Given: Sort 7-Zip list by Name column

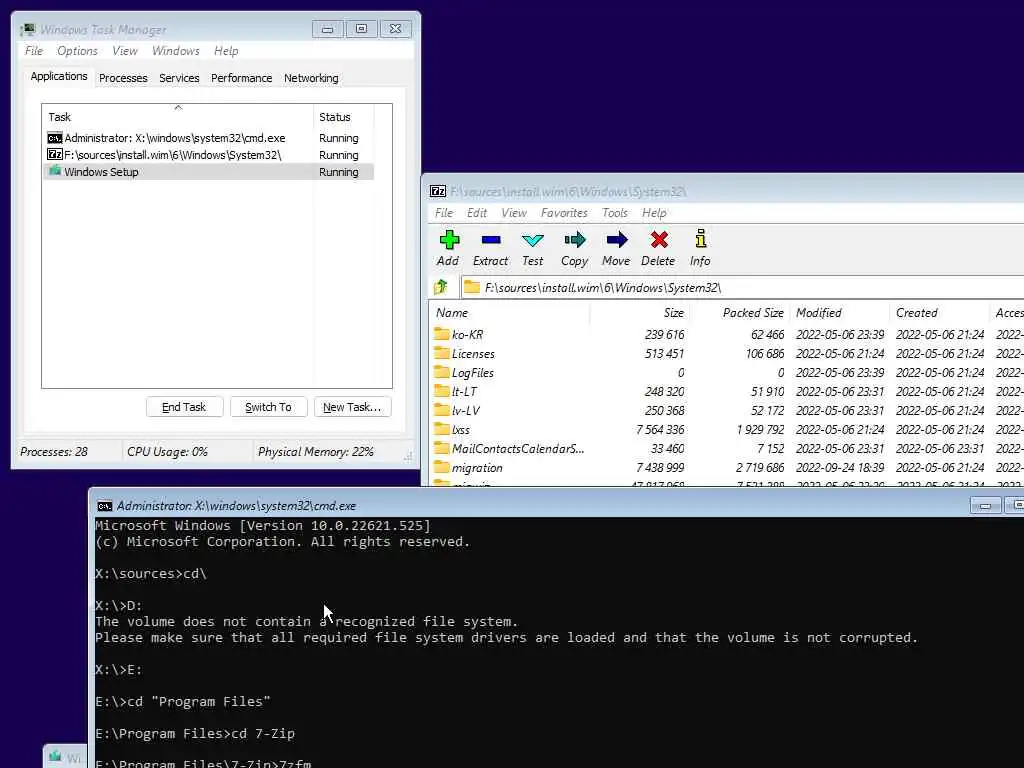Looking at the screenshot, I should (509, 313).
